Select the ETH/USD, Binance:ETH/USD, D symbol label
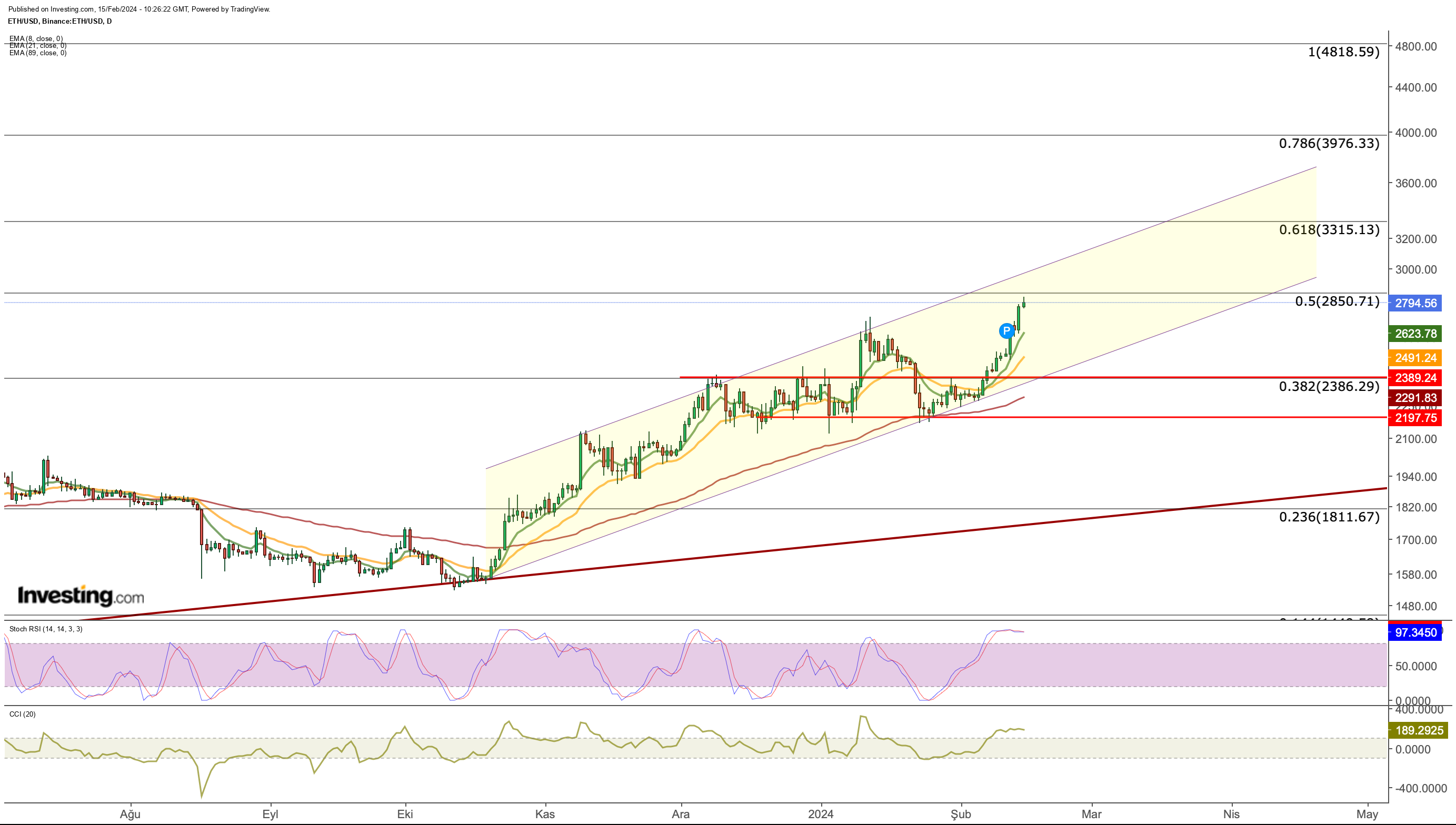The height and width of the screenshot is (825, 1456). tap(59, 22)
